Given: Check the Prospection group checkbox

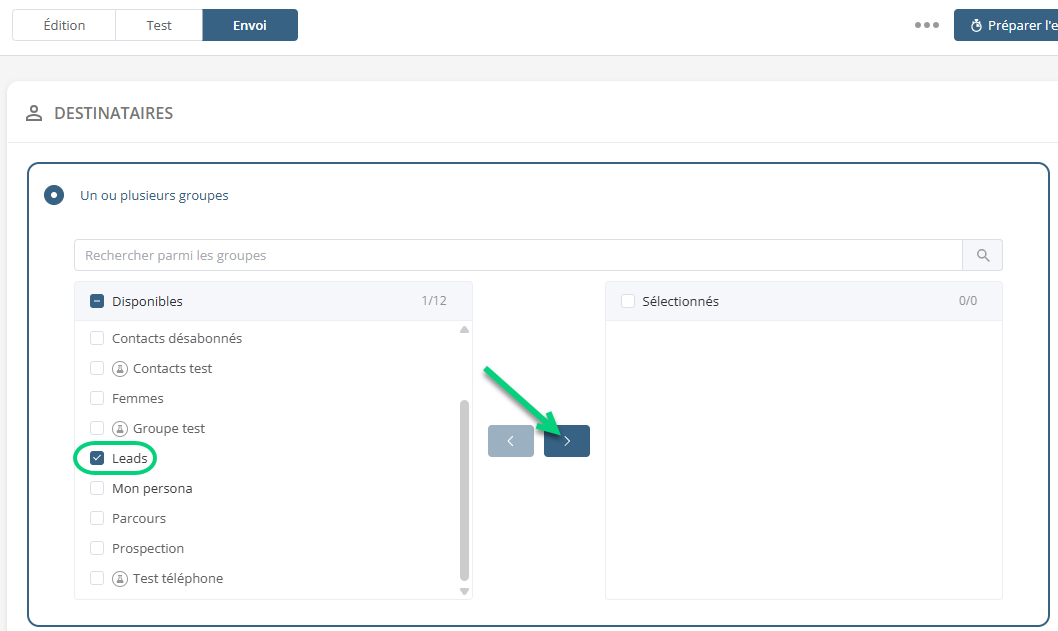Looking at the screenshot, I should pos(97,548).
